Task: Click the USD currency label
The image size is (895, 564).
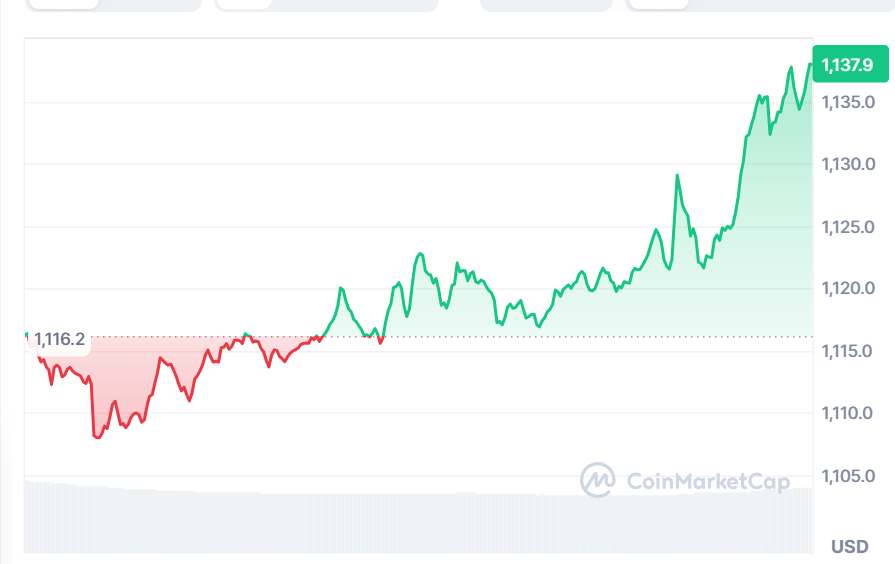Action: pos(849,547)
